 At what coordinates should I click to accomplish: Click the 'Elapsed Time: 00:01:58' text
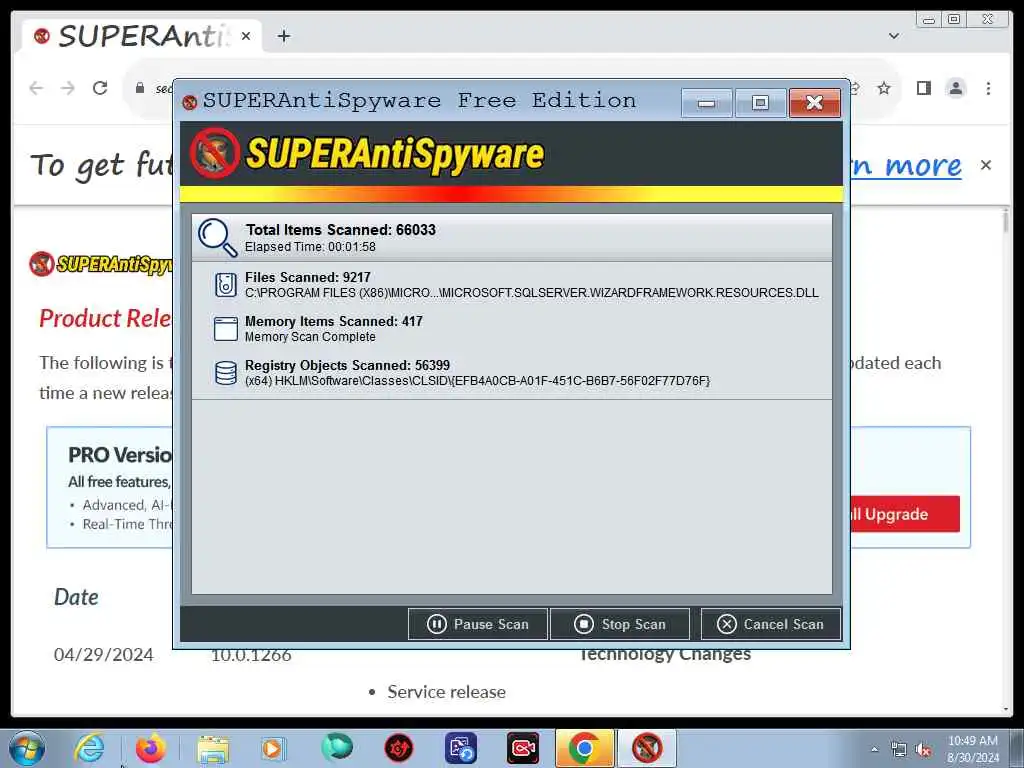pyautogui.click(x=310, y=247)
